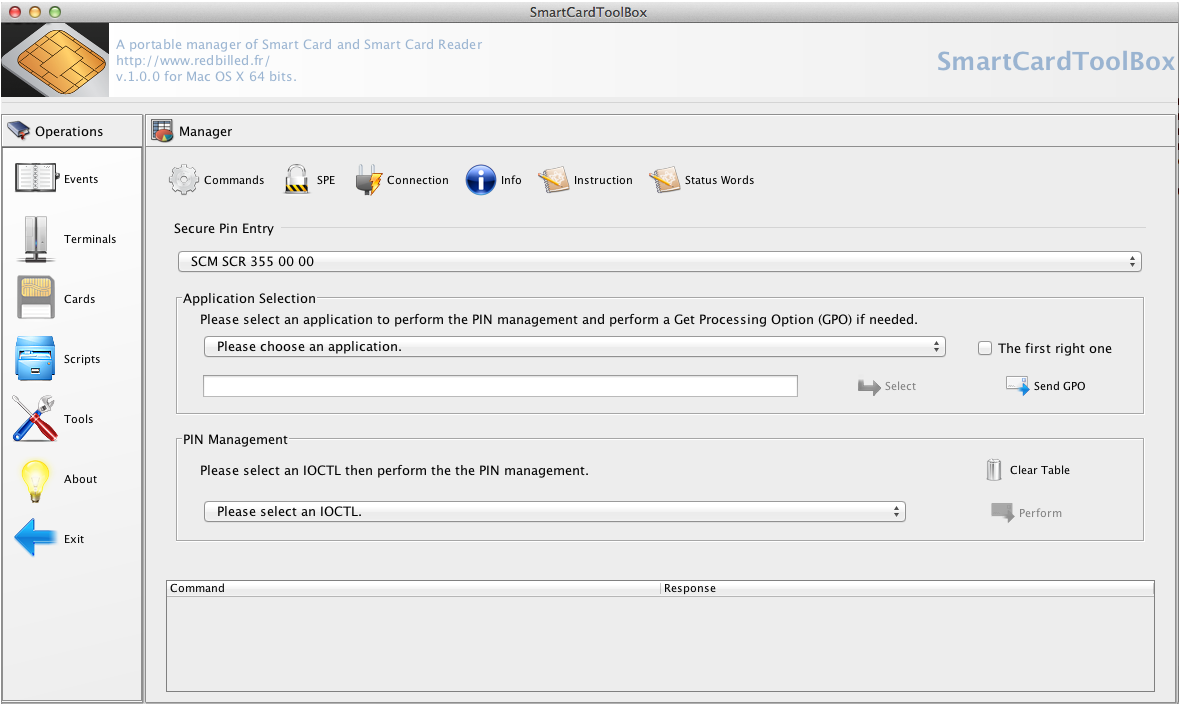Open Tools wrench and screwdriver icon

coord(36,419)
